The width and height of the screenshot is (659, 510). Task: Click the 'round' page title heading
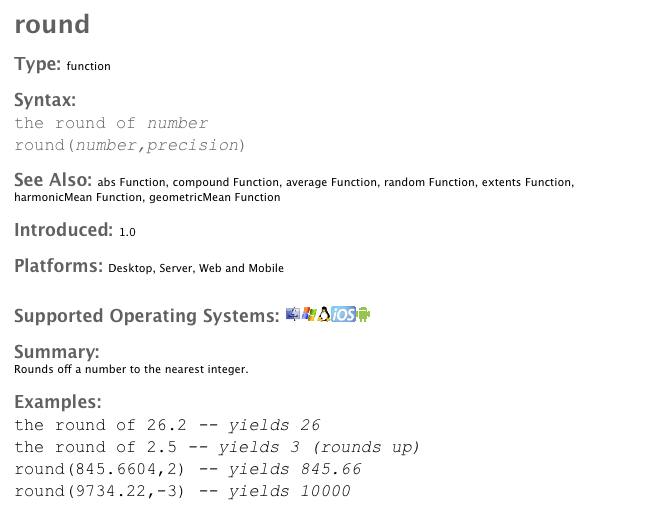pos(52,25)
